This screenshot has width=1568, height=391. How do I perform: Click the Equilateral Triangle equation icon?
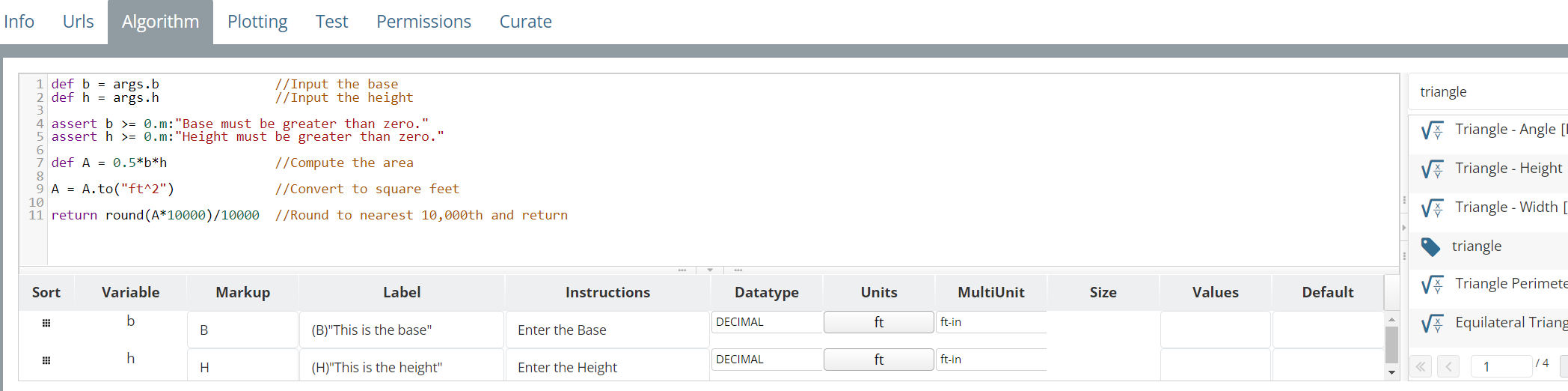(1432, 324)
